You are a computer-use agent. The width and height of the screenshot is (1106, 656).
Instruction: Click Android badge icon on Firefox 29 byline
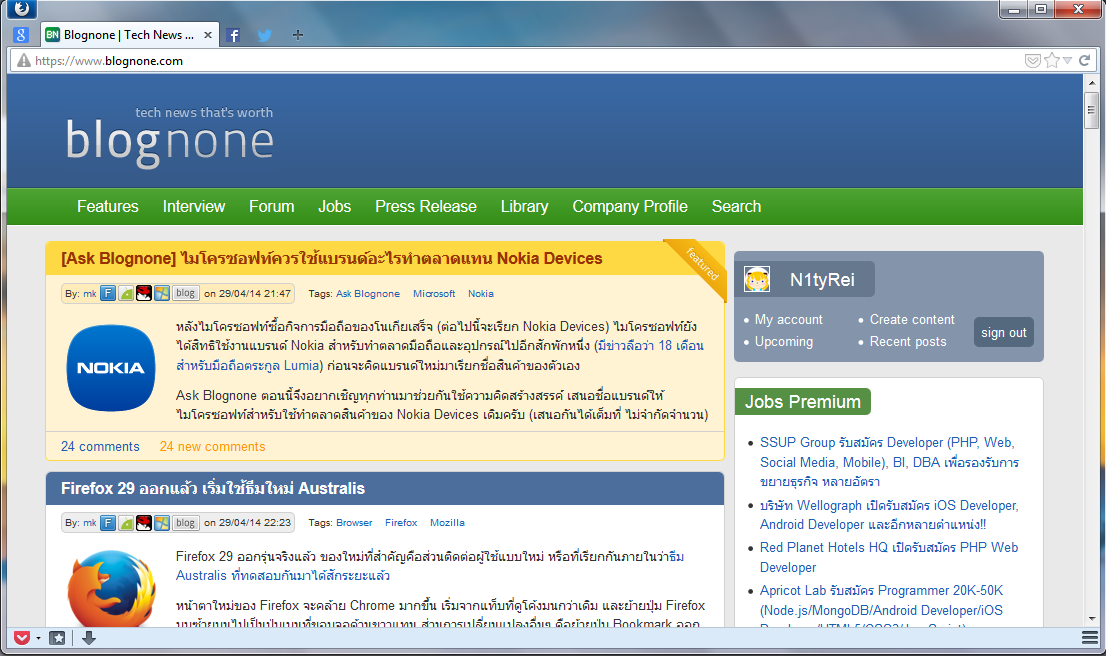point(126,523)
